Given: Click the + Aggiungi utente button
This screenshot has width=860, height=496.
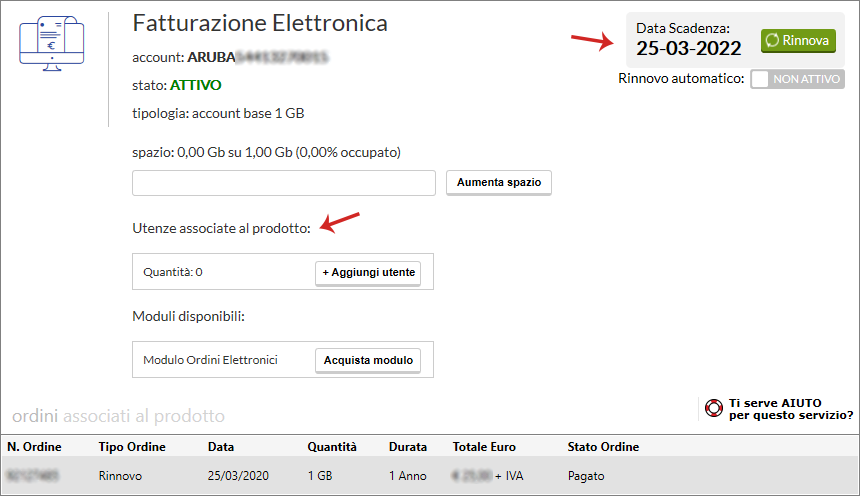Looking at the screenshot, I should tap(368, 272).
